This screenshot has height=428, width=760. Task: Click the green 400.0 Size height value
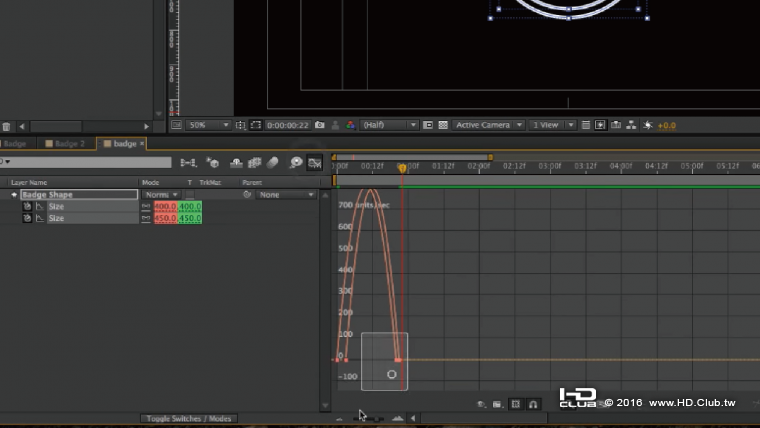point(190,206)
